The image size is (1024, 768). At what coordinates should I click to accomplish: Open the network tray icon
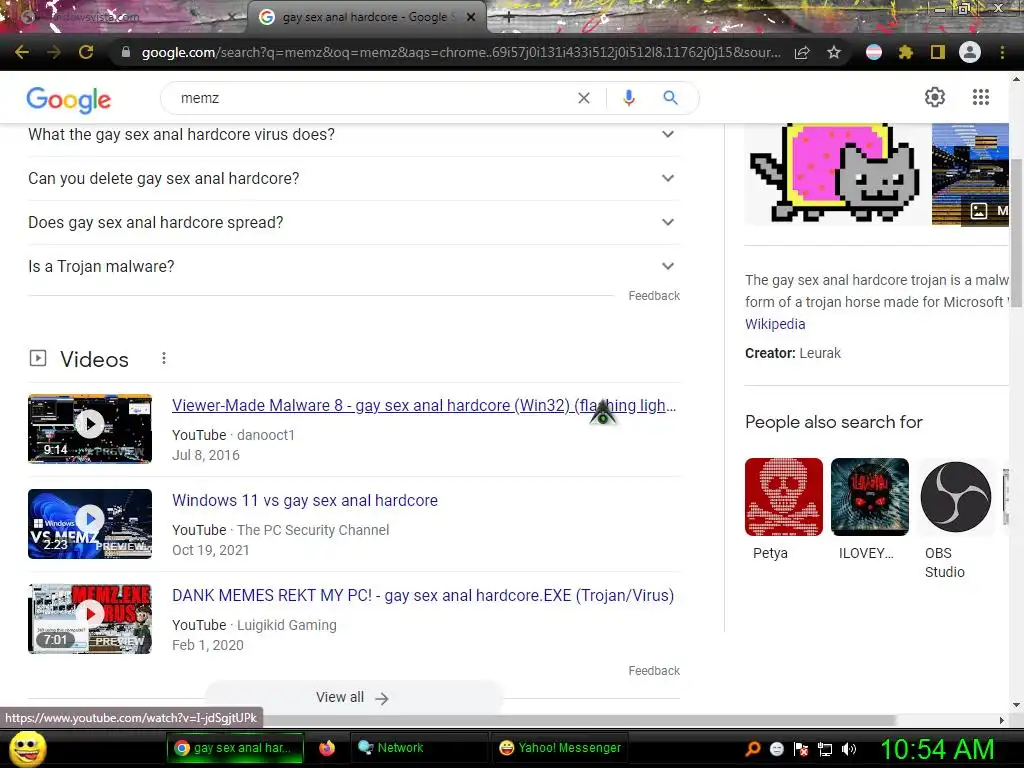point(825,748)
